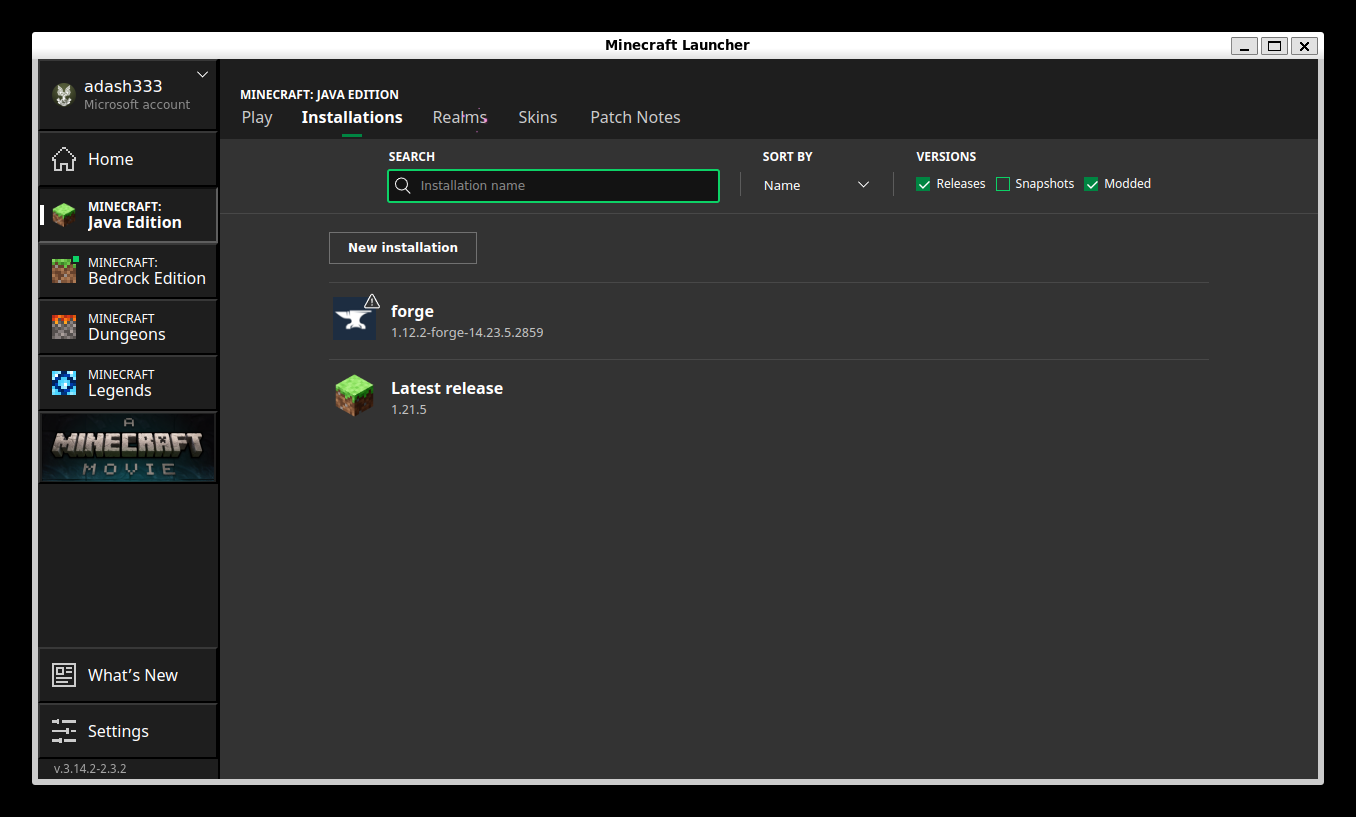Enable the Snapshots checkbox
This screenshot has width=1356, height=817.
(x=1003, y=184)
